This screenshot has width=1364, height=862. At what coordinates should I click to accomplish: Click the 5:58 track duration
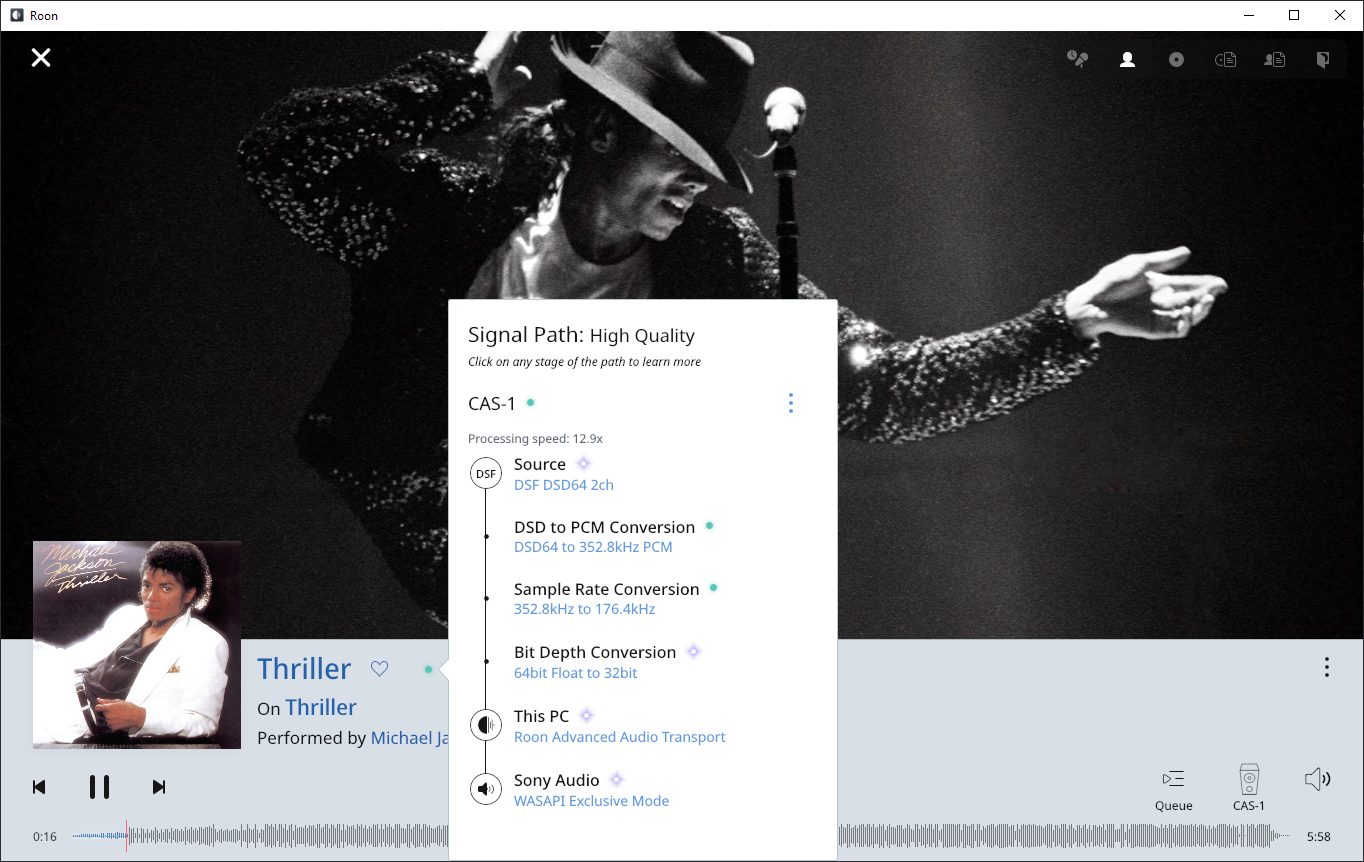click(1319, 836)
